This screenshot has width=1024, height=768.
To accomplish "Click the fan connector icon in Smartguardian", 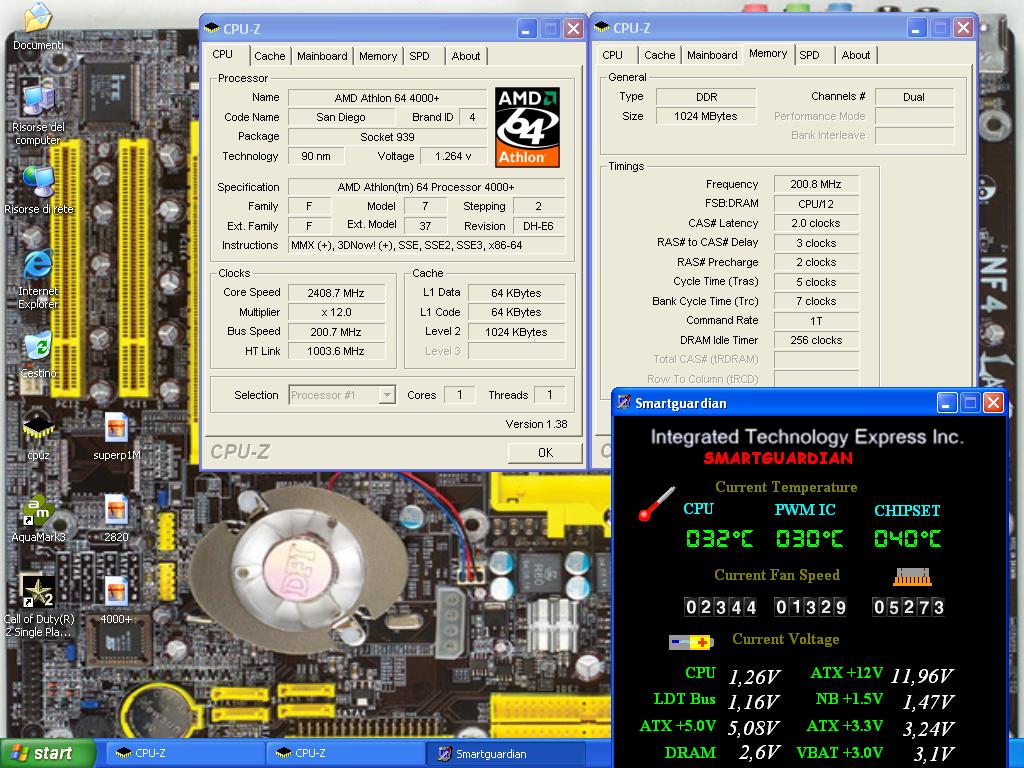I will [912, 577].
